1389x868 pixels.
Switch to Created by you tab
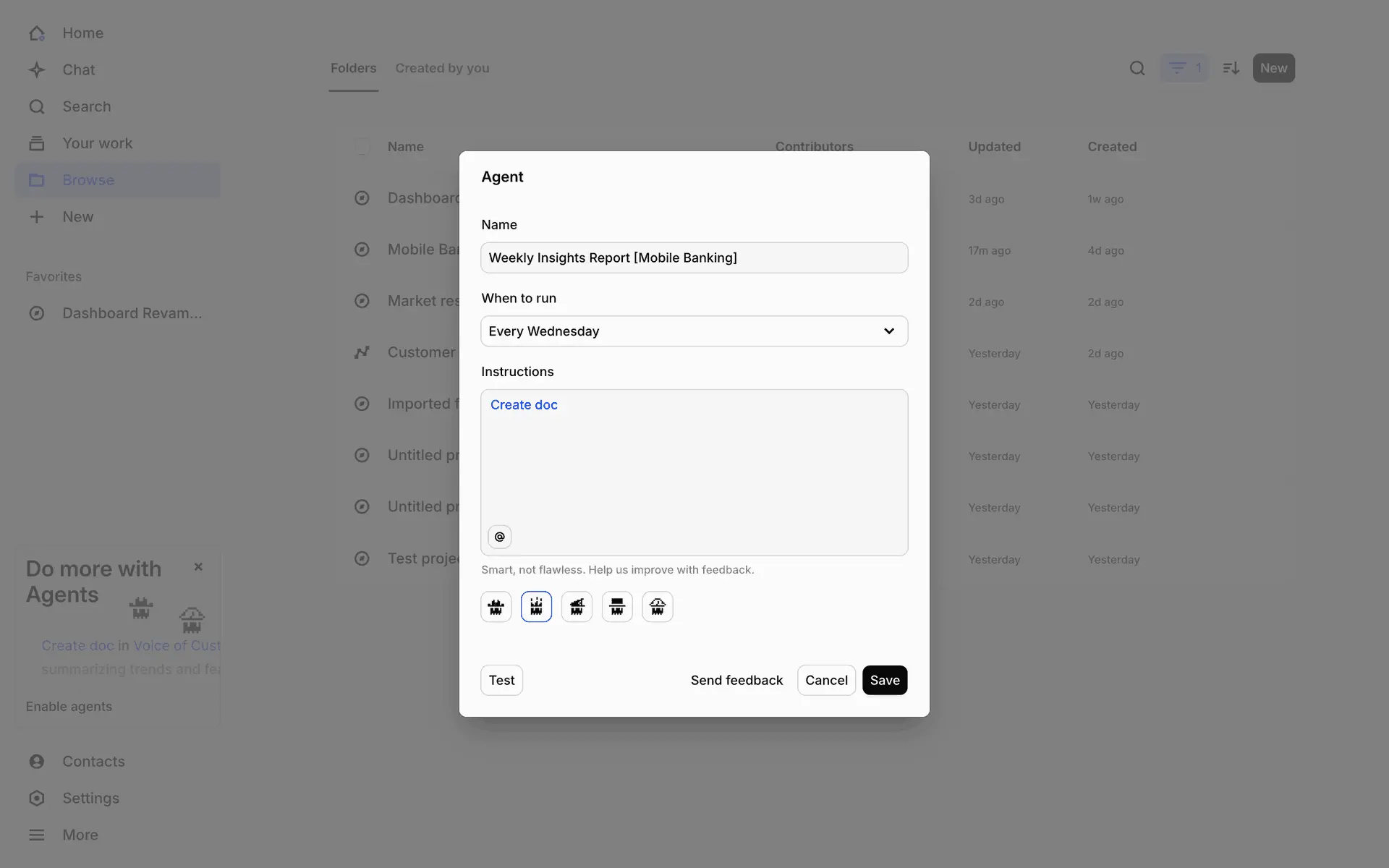coord(442,68)
